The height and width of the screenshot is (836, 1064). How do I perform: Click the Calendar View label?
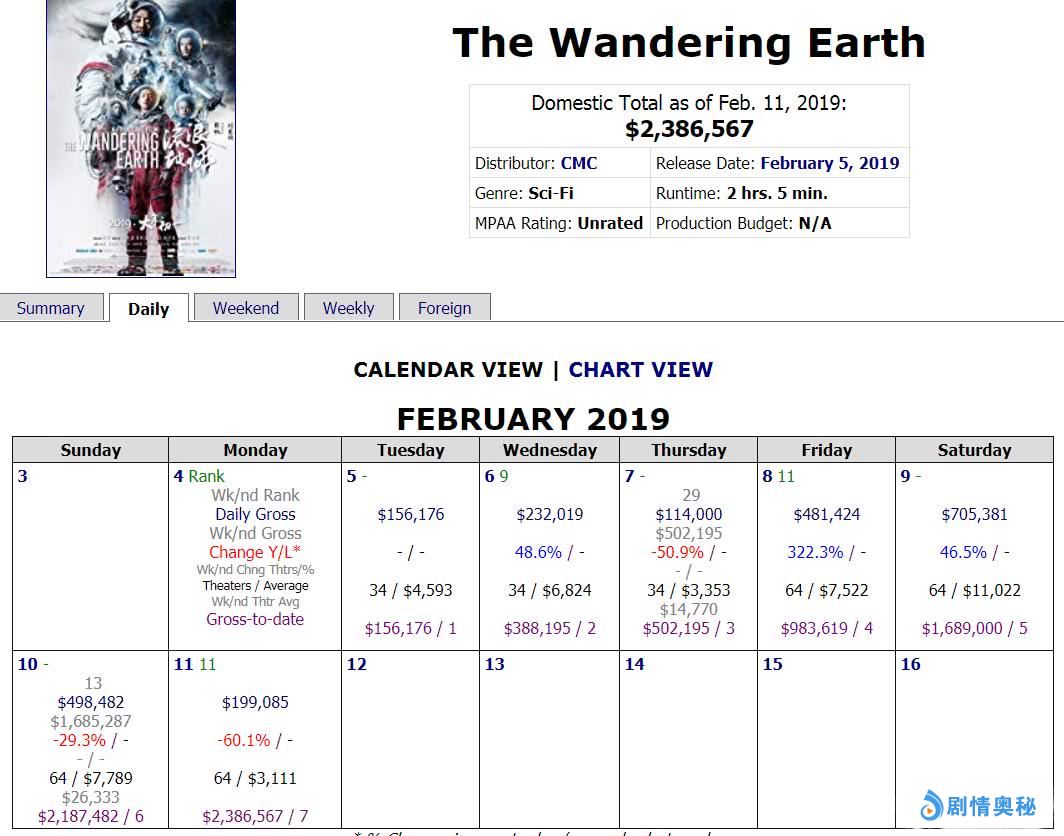click(448, 369)
